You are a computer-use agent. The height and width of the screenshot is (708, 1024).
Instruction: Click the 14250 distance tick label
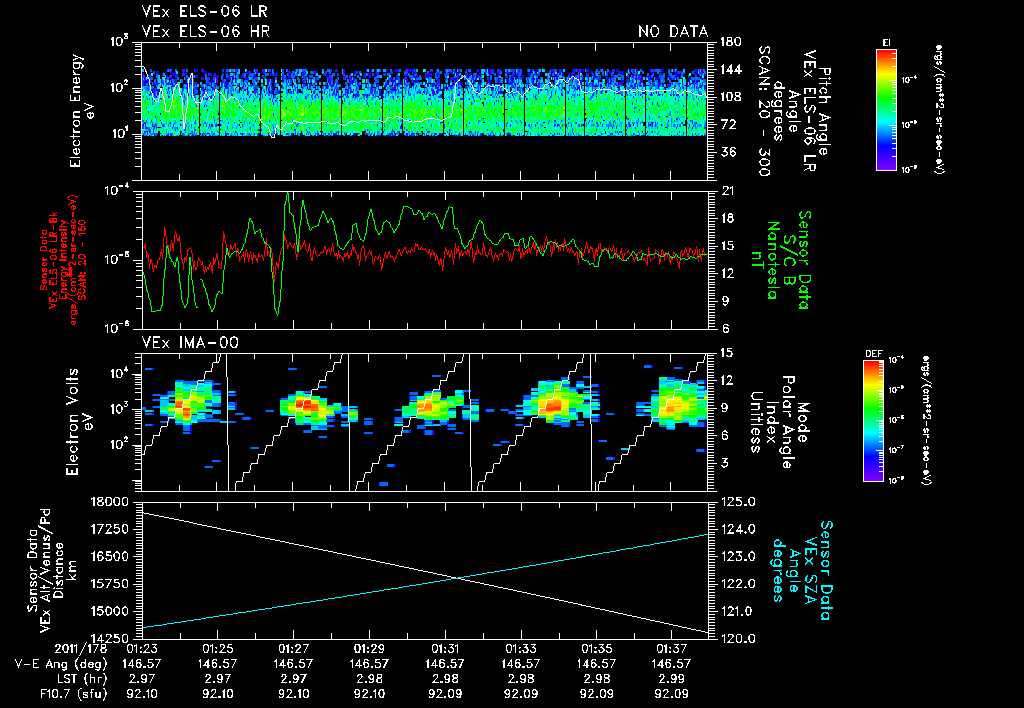coord(110,639)
